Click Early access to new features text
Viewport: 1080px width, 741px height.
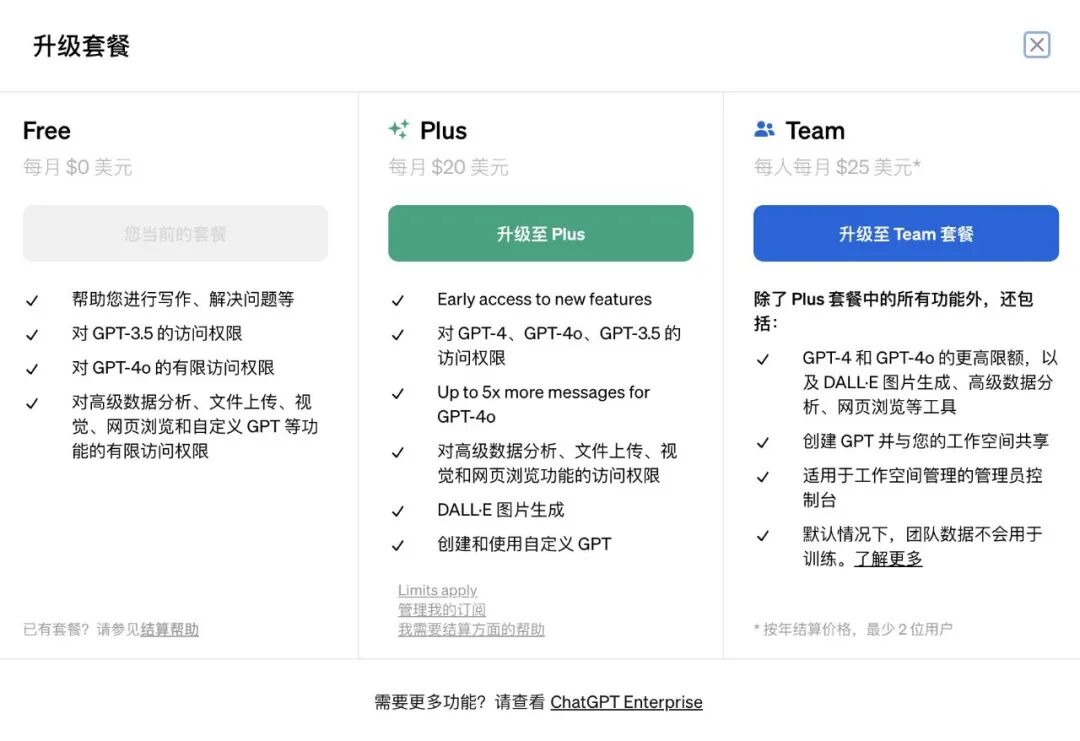(x=544, y=299)
